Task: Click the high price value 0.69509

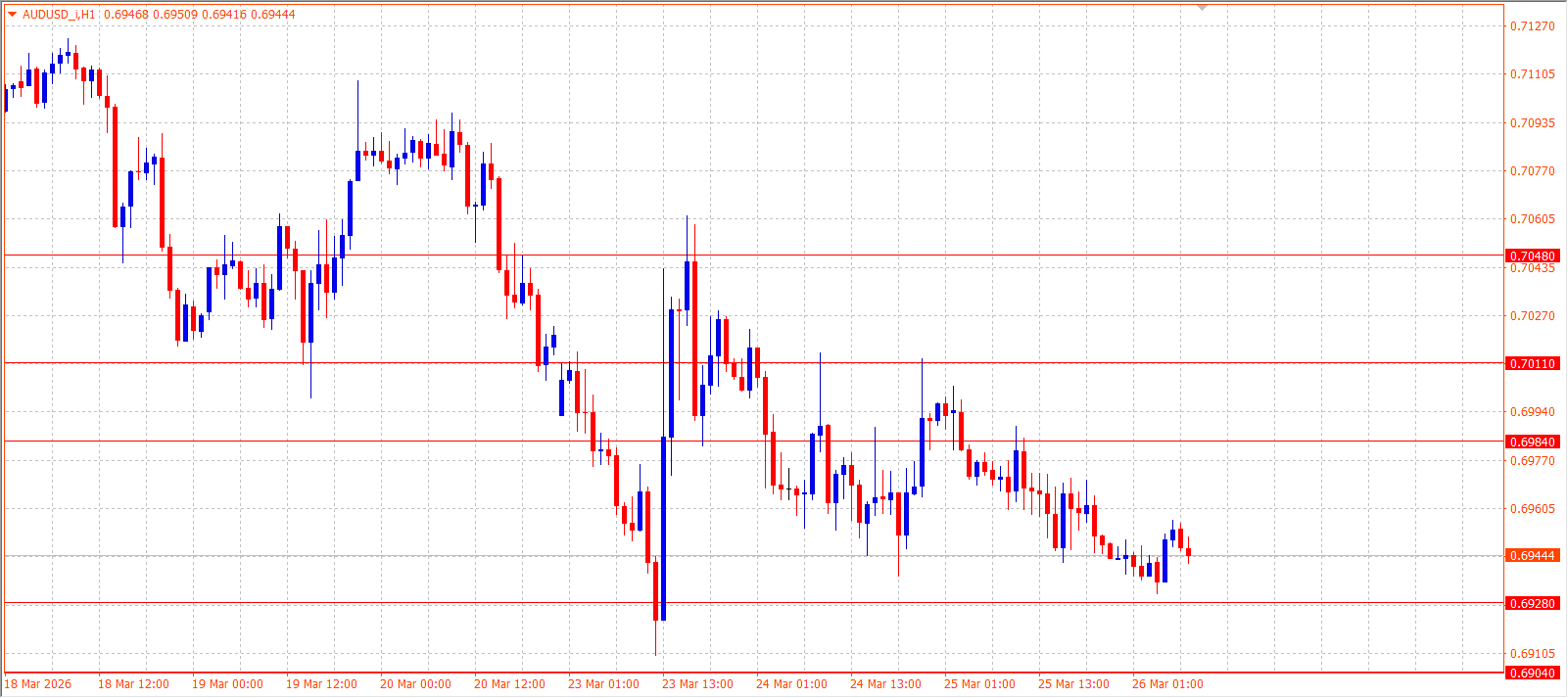Action: coord(175,14)
